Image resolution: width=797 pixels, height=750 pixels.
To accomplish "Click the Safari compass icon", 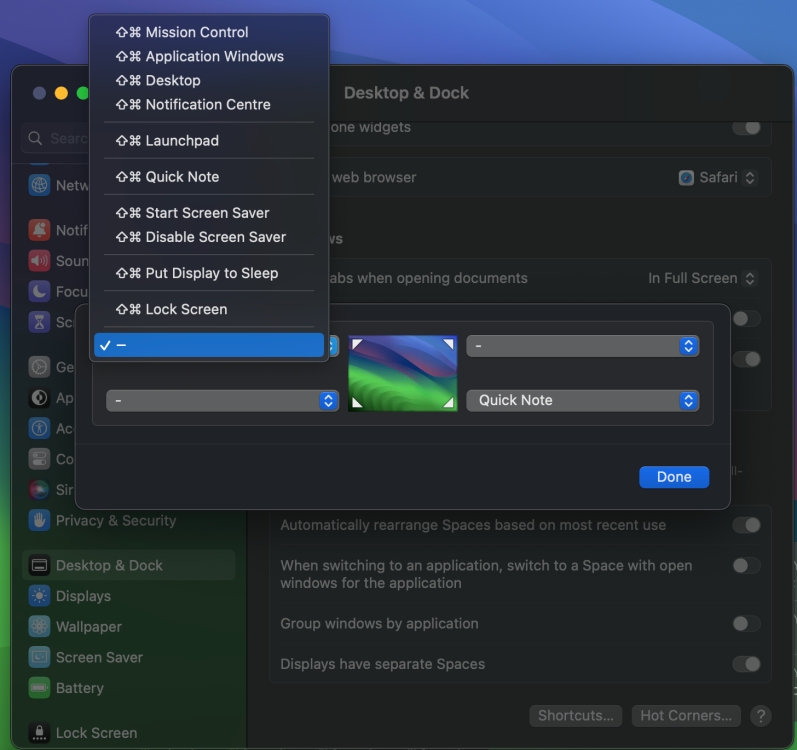I will pyautogui.click(x=686, y=178).
